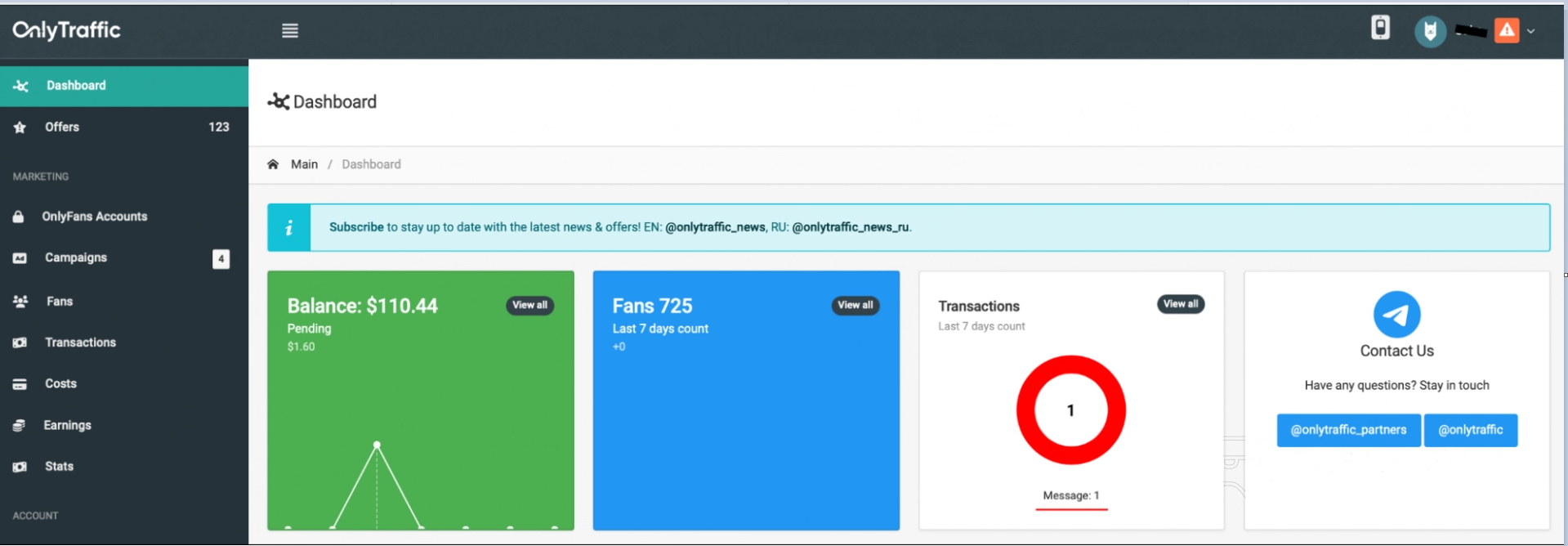Click the home icon in breadcrumb
The image size is (1568, 546).
(273, 164)
